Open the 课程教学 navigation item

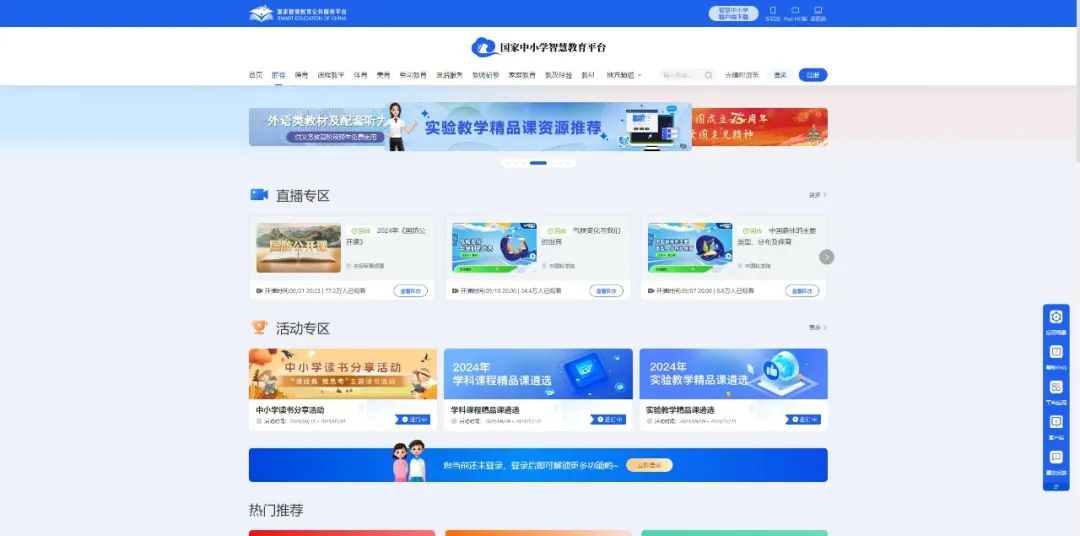pos(331,75)
